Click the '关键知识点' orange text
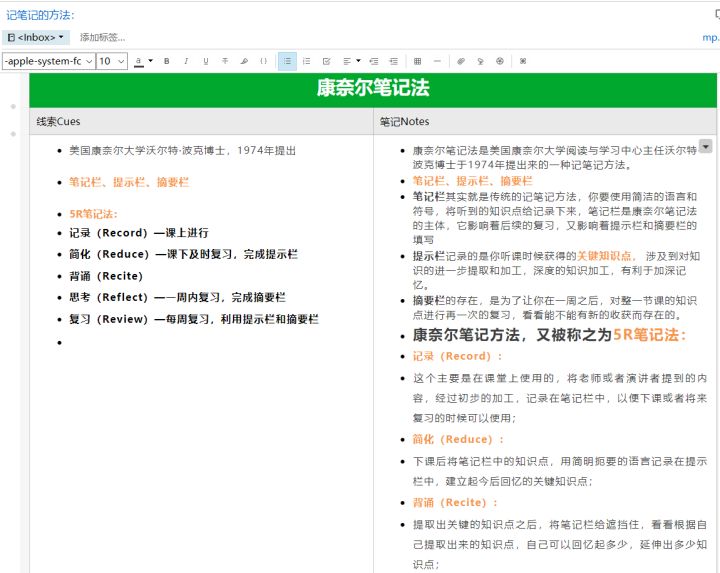Viewport: 720px width, 573px height. click(604, 256)
